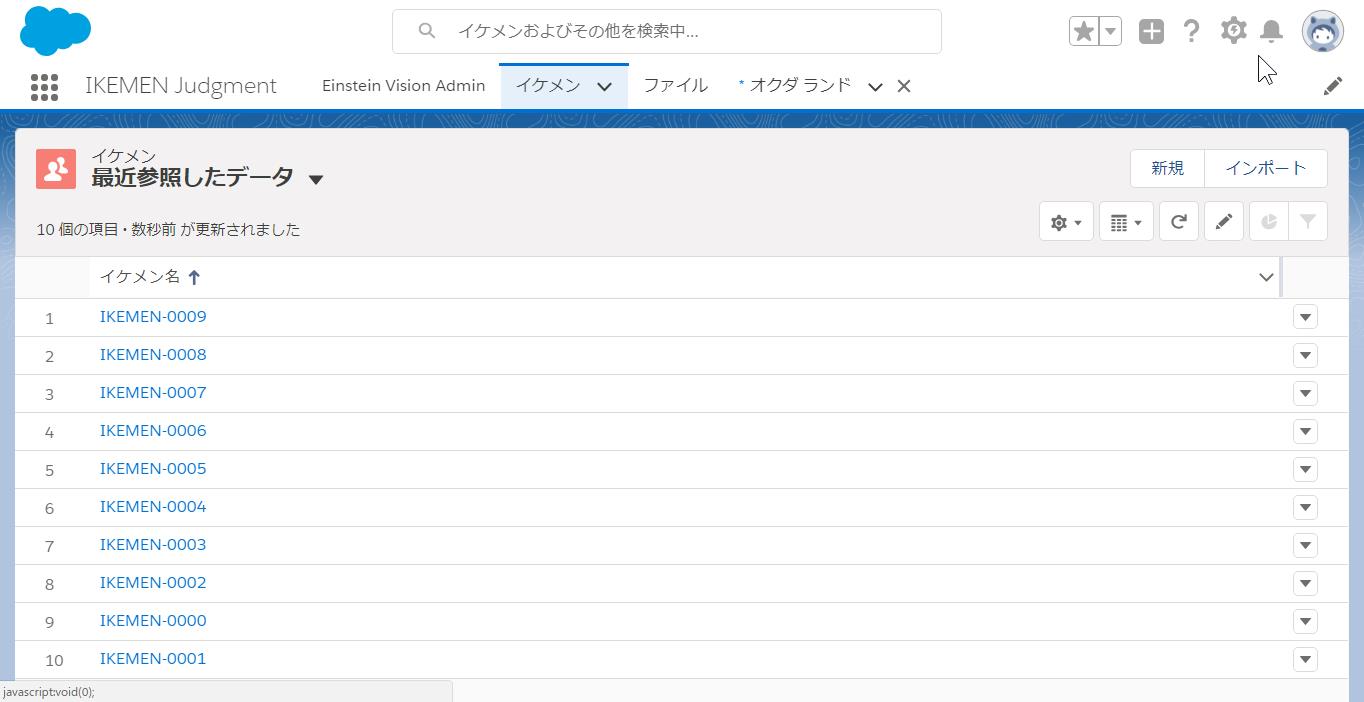Click the Salesforce cloud logo
Viewport: 1364px width, 702px height.
[56, 30]
